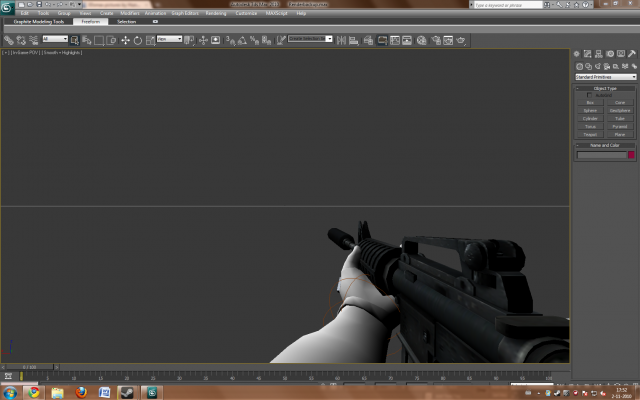
Task: Open Edit Named Selection Sets
Action: [x=281, y=40]
